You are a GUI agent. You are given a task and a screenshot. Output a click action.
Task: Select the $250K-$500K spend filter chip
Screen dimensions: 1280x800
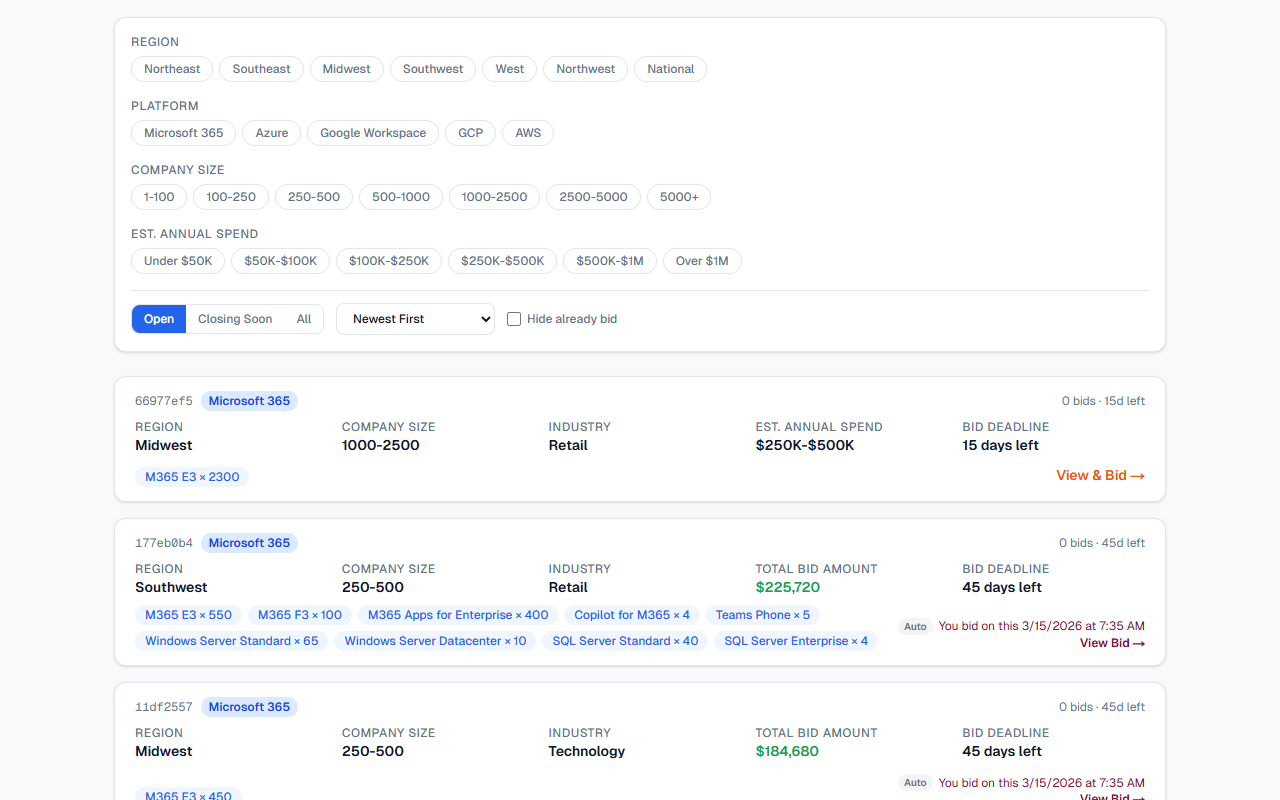(503, 261)
